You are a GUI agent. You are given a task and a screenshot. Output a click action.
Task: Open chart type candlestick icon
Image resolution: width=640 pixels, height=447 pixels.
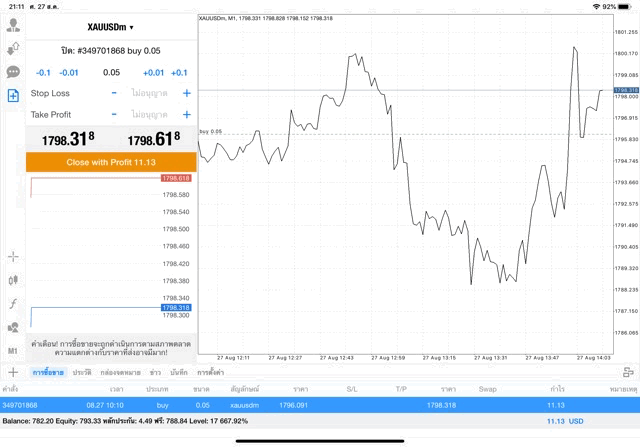coord(13,279)
